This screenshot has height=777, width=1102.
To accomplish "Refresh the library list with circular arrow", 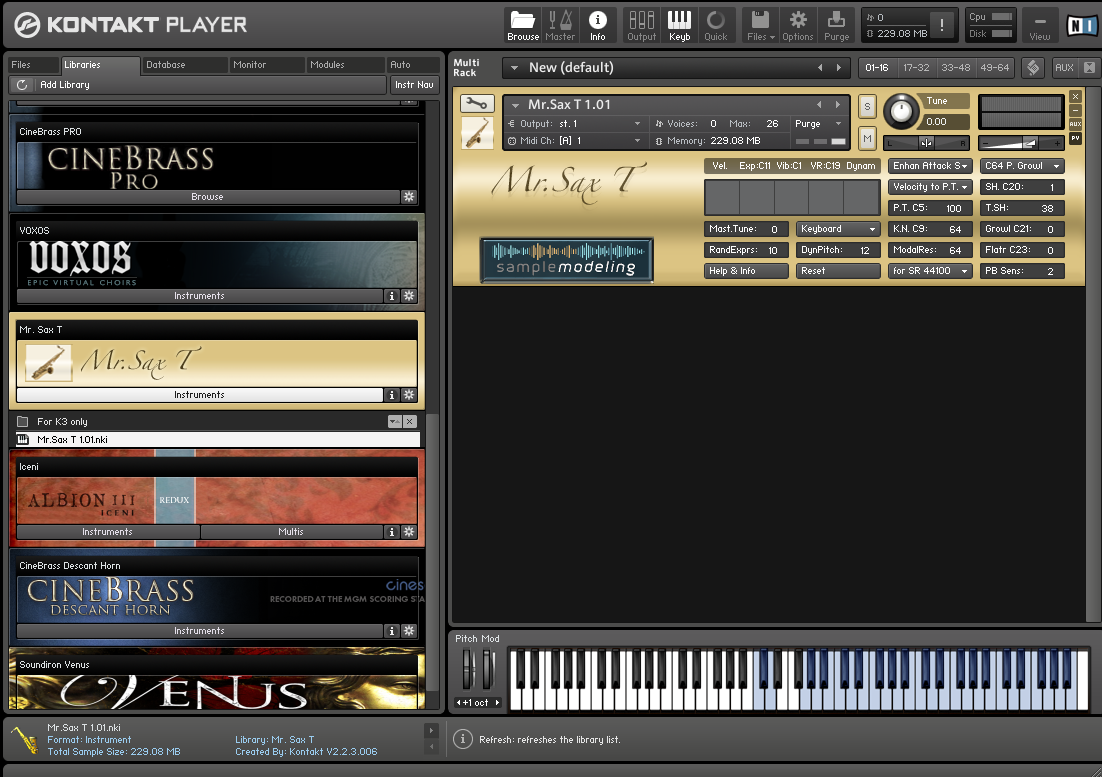I will pyautogui.click(x=22, y=84).
